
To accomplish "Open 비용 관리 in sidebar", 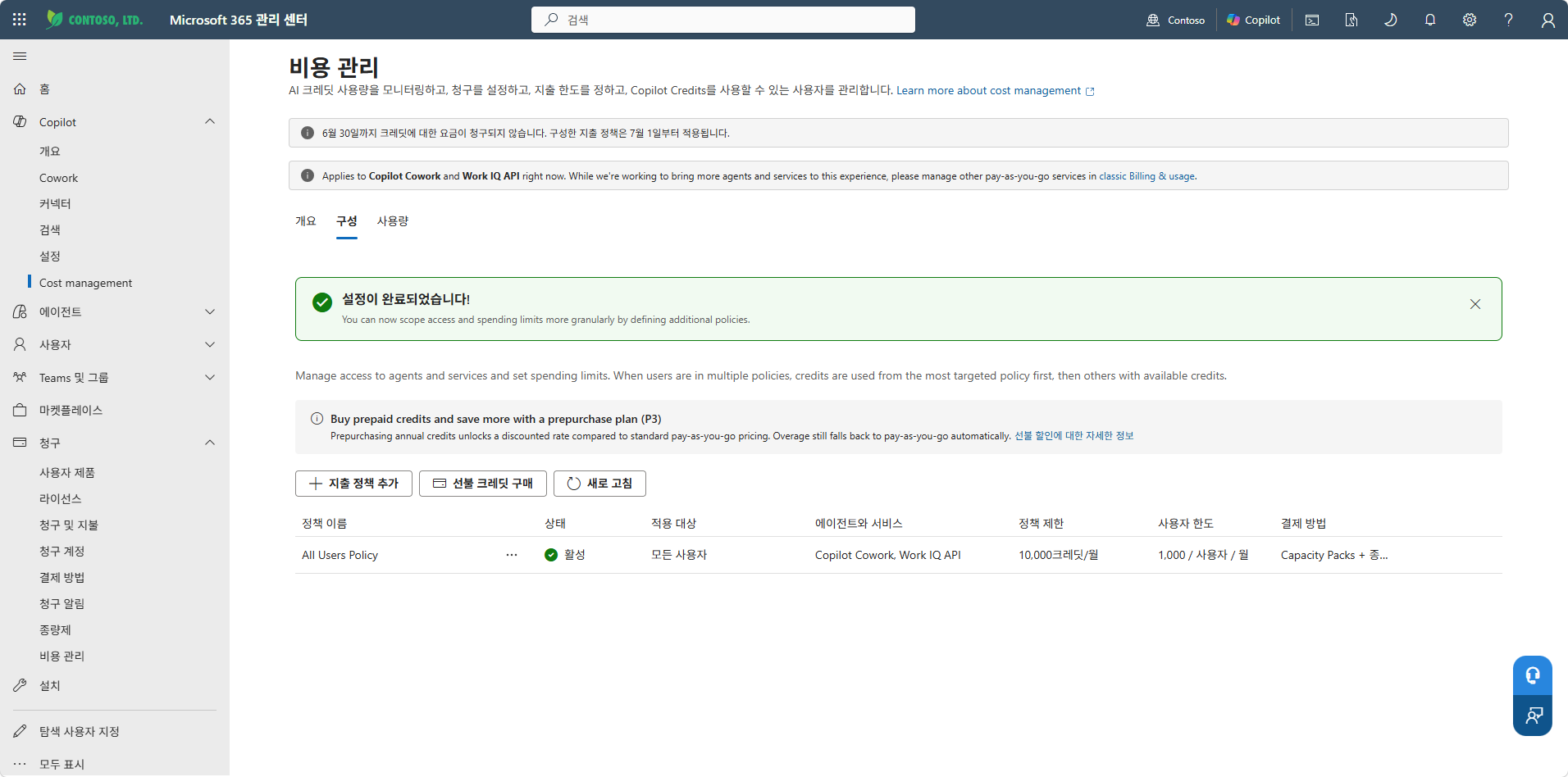I will [62, 656].
